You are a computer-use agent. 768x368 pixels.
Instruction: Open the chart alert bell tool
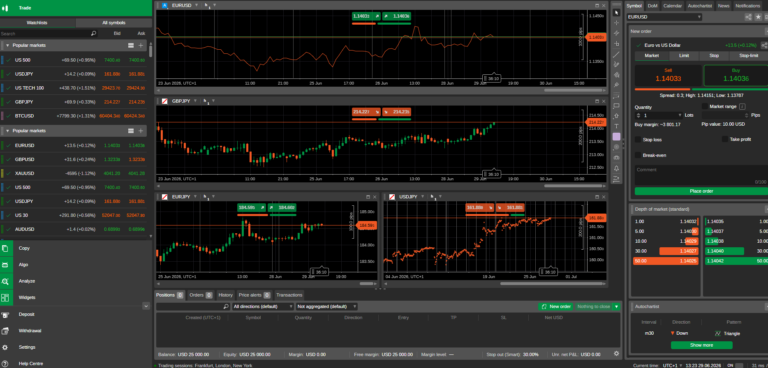click(x=616, y=168)
